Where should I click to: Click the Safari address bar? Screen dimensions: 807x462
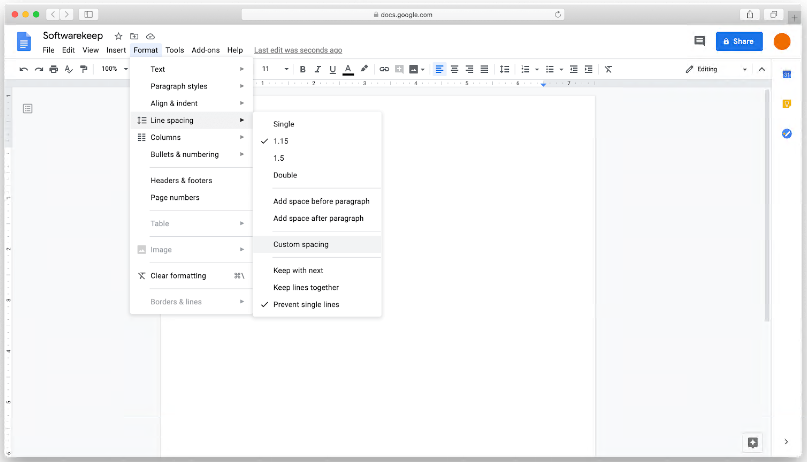pos(403,14)
